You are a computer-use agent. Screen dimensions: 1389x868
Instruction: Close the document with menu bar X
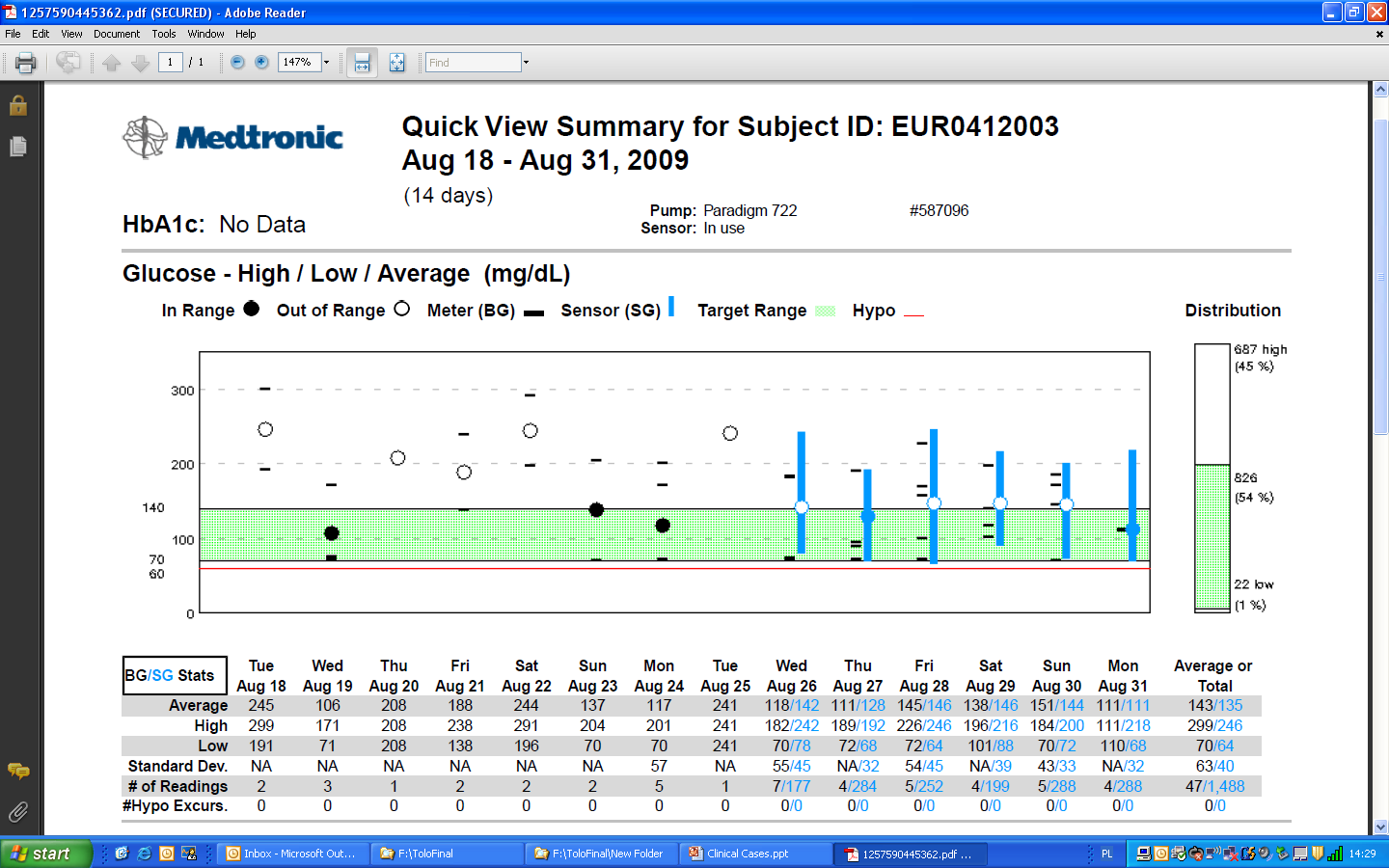(1378, 34)
